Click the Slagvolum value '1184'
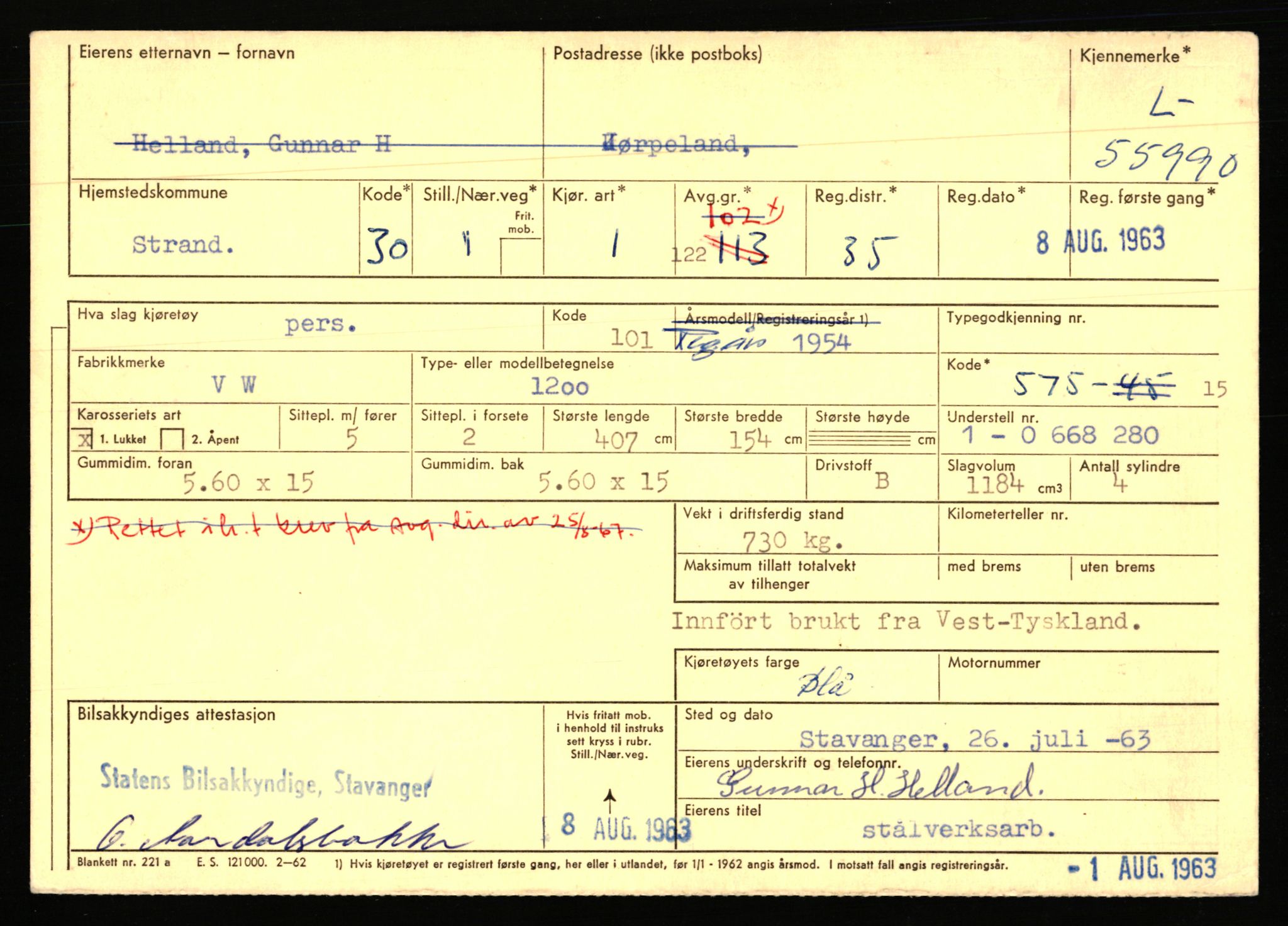1288x926 pixels. tap(995, 484)
